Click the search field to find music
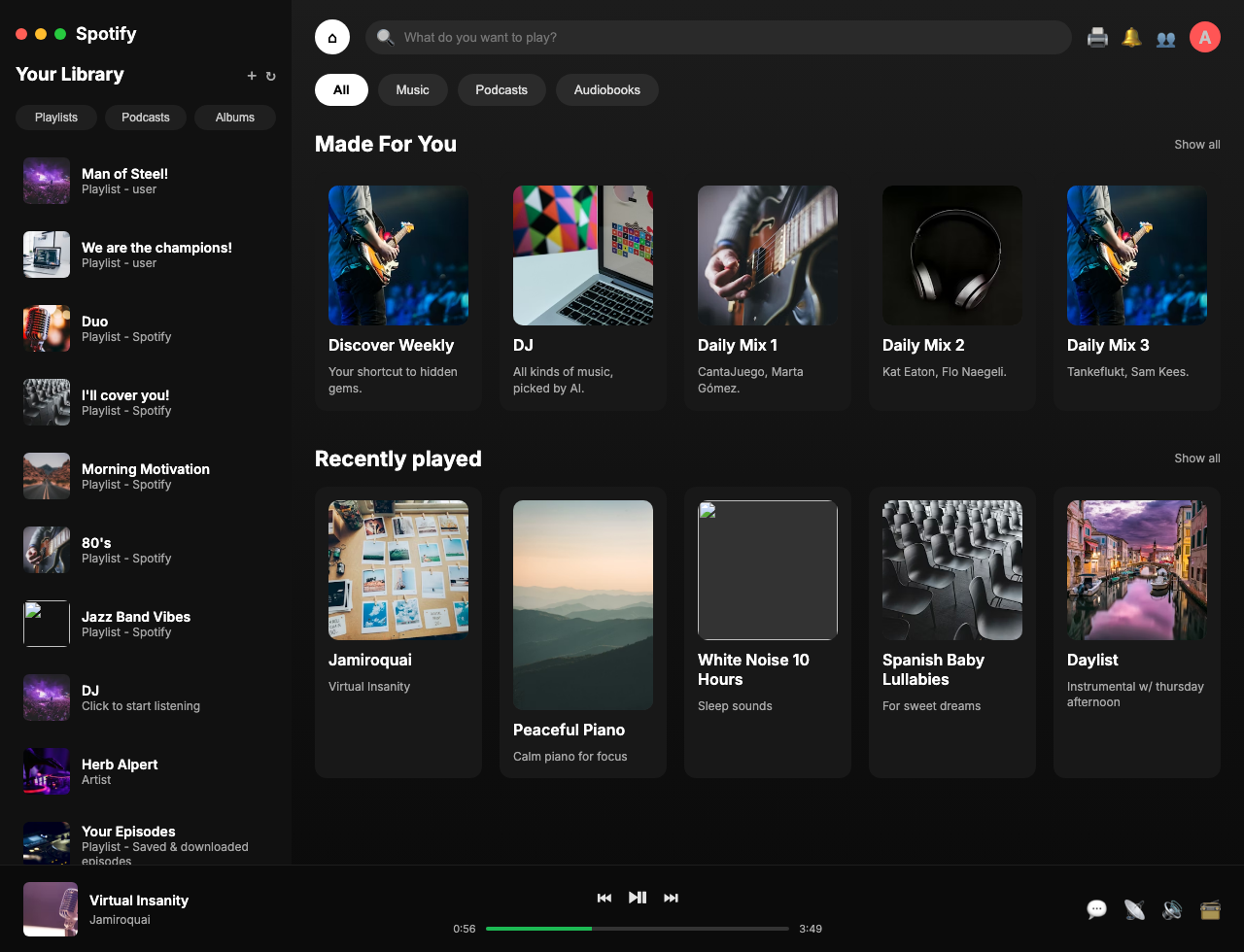This screenshot has height=952, width=1244. coord(719,38)
